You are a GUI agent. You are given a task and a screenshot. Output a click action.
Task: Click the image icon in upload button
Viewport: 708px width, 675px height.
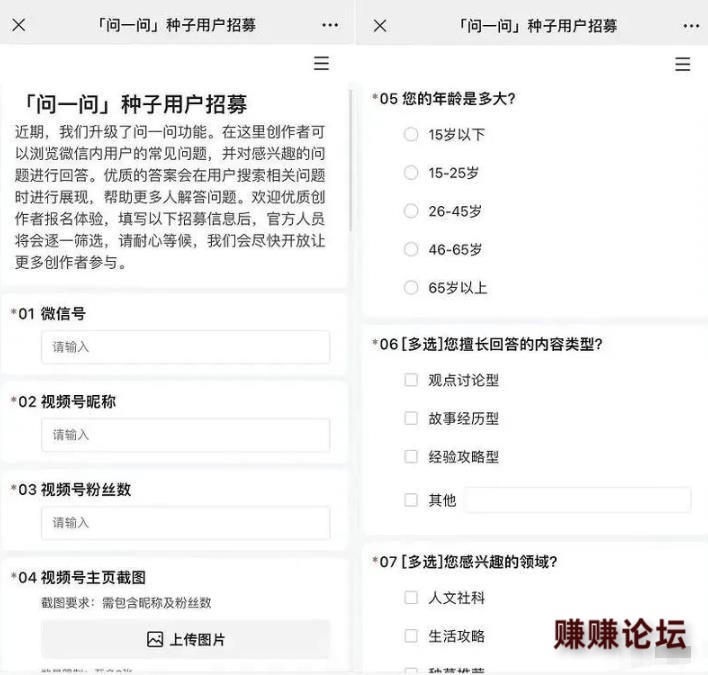155,639
